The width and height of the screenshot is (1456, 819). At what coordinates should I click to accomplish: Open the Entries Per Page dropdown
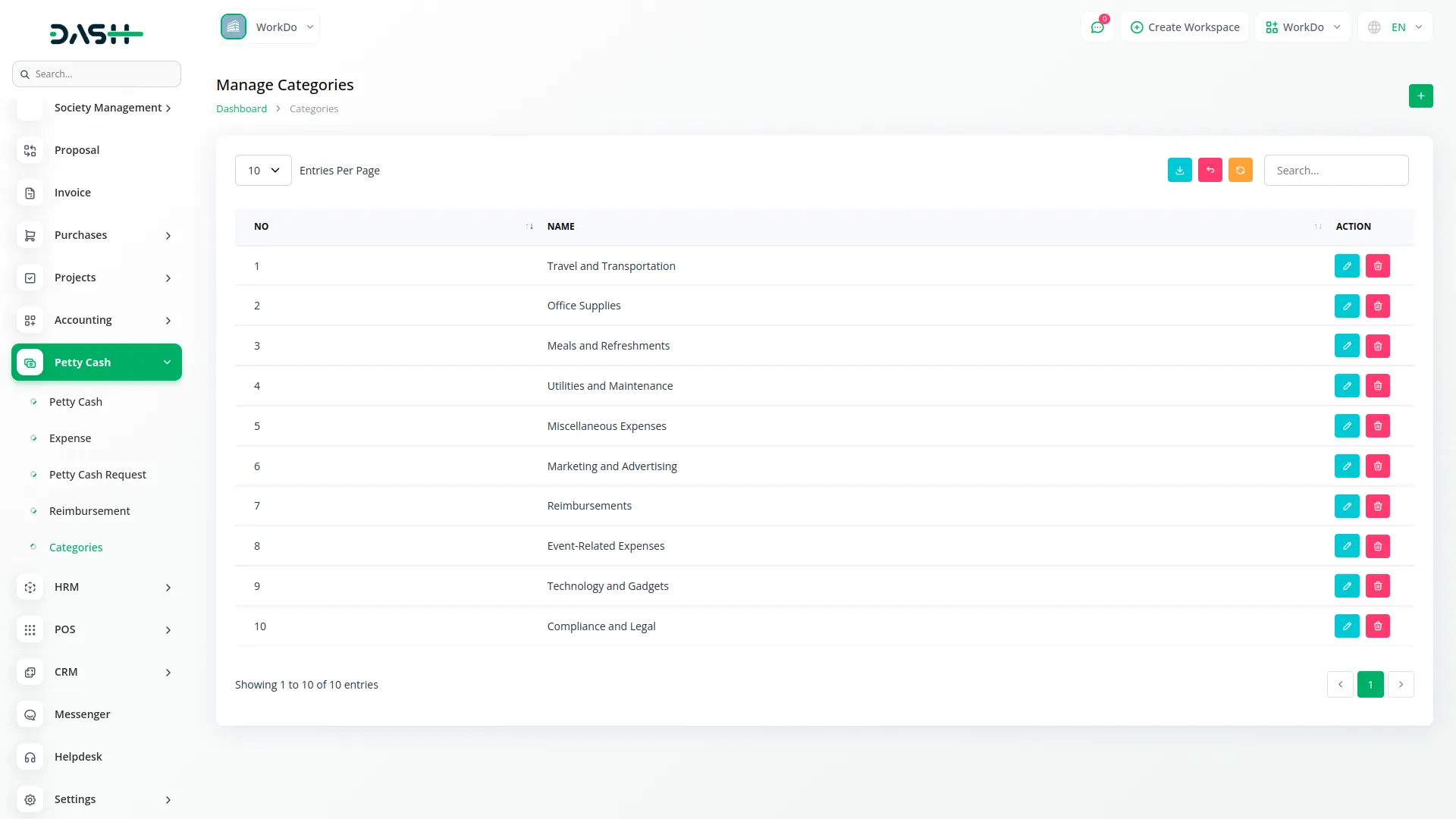(x=262, y=170)
